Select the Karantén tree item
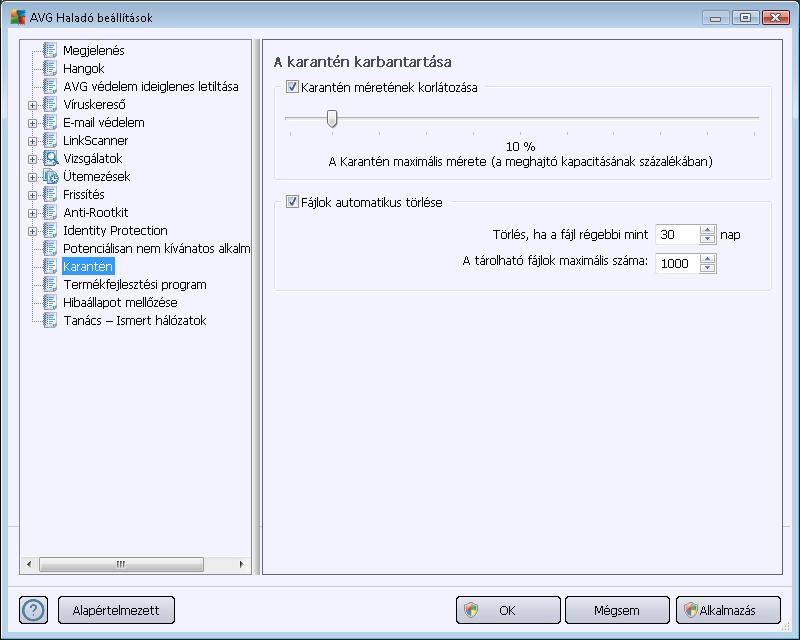Viewport: 800px width, 640px height. 88,266
